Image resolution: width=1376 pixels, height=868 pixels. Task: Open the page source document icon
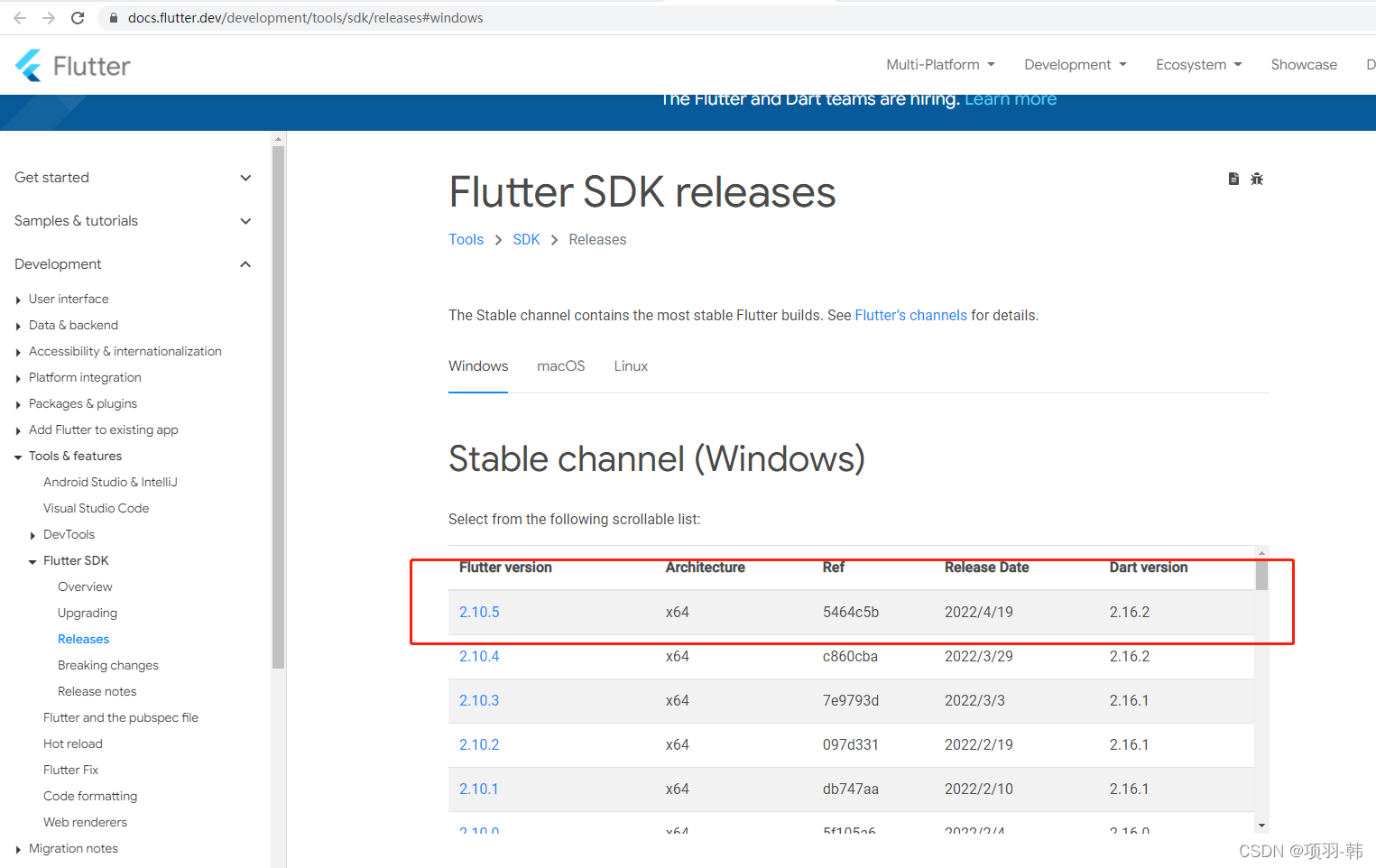pos(1233,179)
